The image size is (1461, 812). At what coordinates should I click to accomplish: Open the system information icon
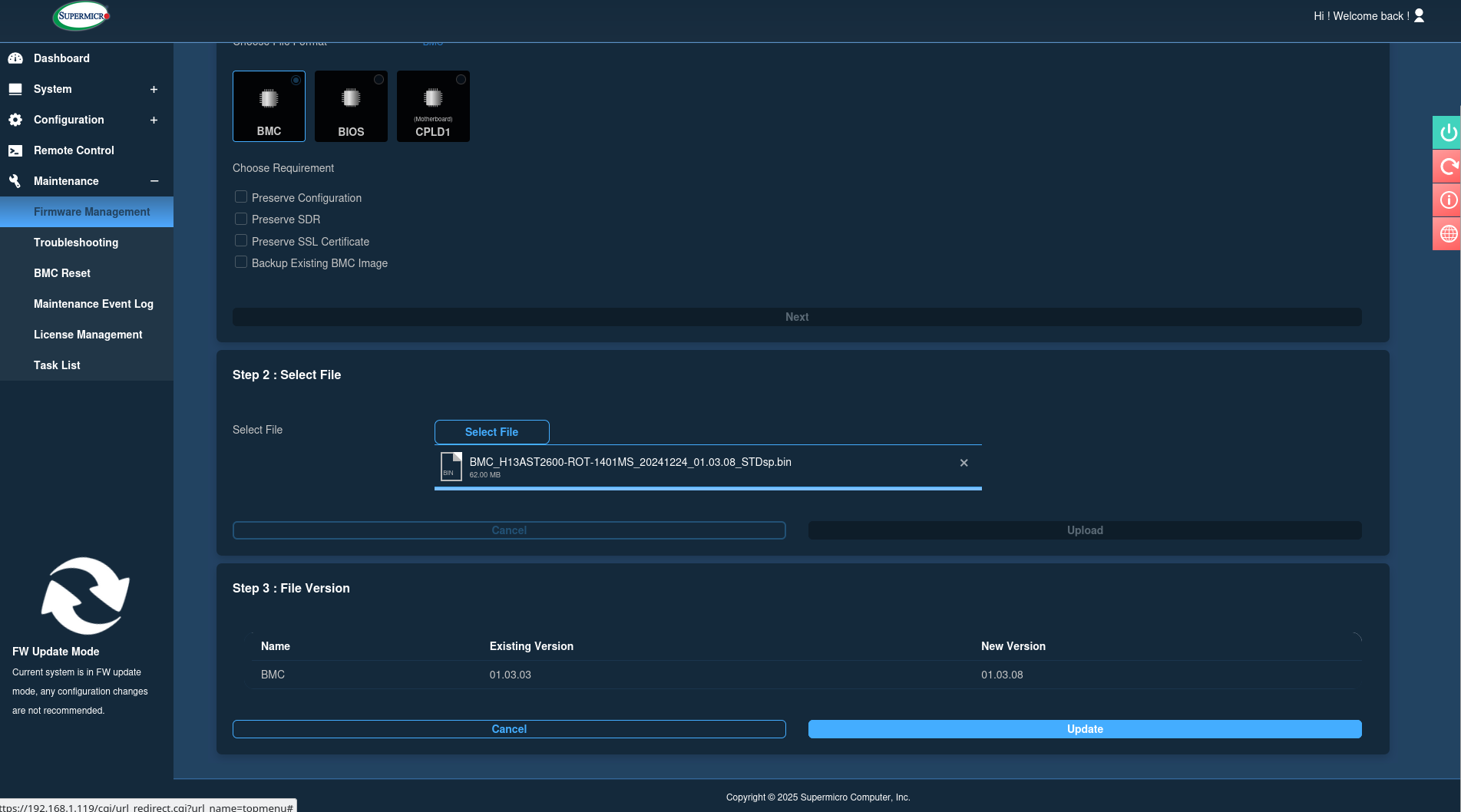1447,200
